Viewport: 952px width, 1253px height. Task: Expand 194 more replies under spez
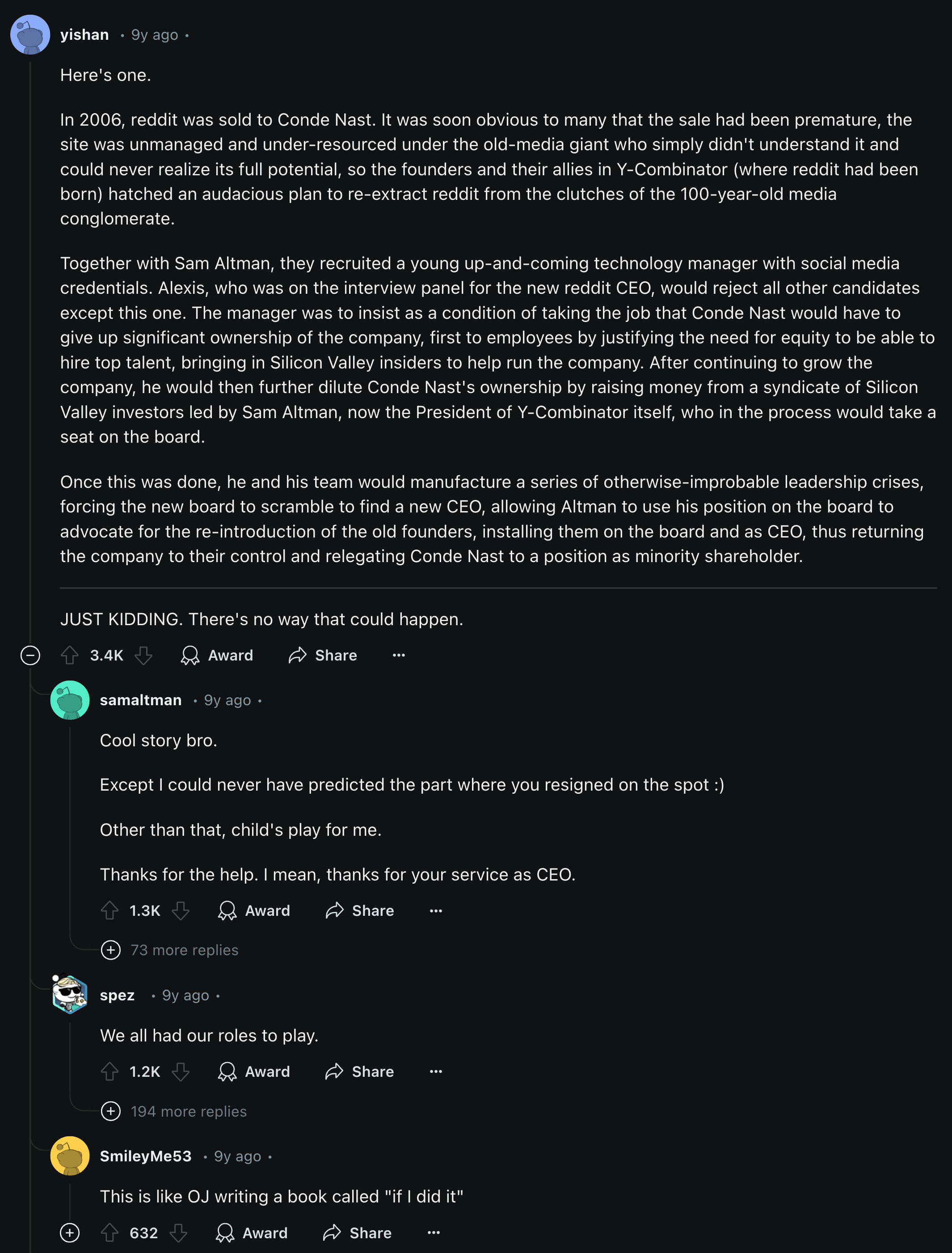coord(173,1111)
